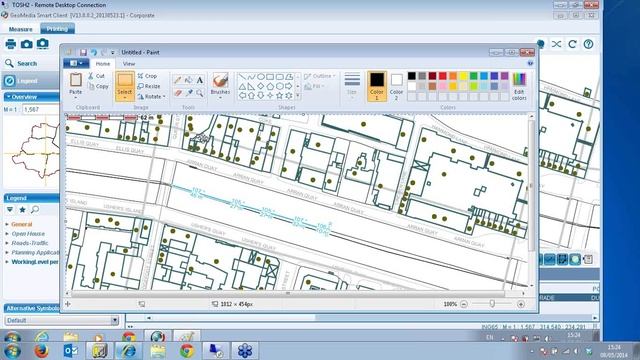Click the M = 1: scale input field
The height and width of the screenshot is (360, 640).
(x=41, y=109)
